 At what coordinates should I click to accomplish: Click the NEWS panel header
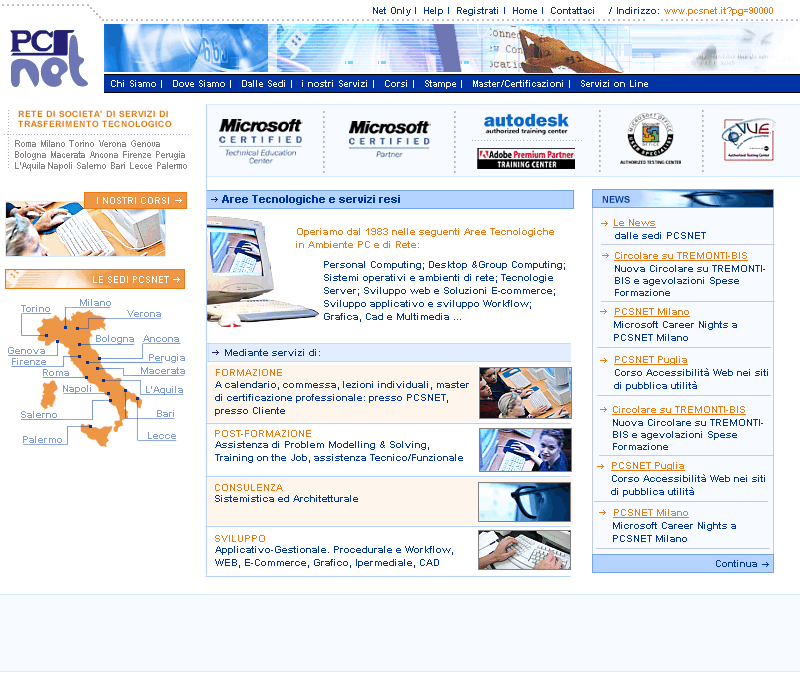(683, 199)
